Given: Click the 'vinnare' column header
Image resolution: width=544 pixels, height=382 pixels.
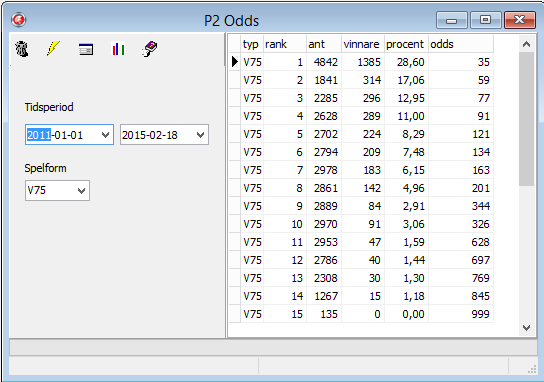Looking at the screenshot, I should 363,44.
